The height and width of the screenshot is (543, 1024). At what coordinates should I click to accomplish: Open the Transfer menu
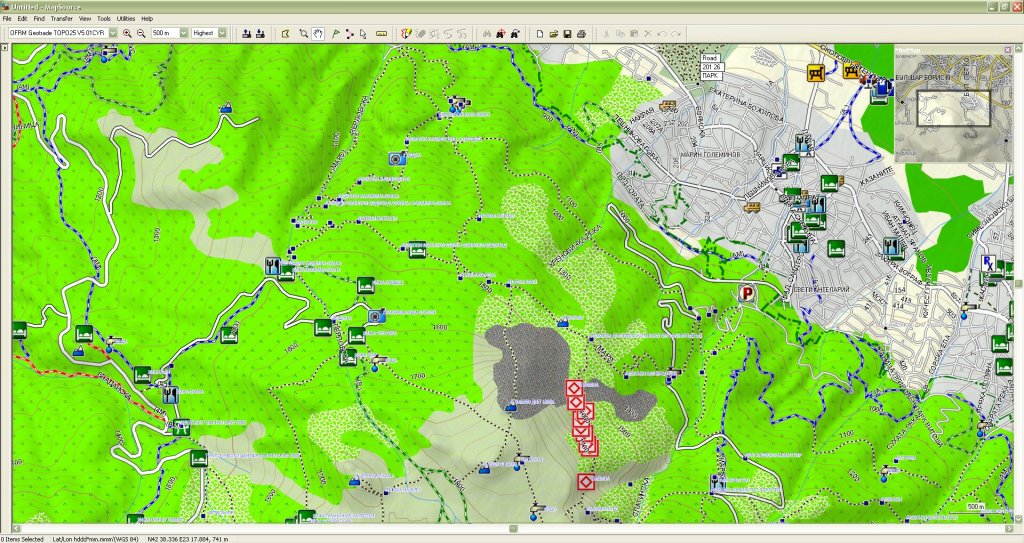[x=61, y=18]
